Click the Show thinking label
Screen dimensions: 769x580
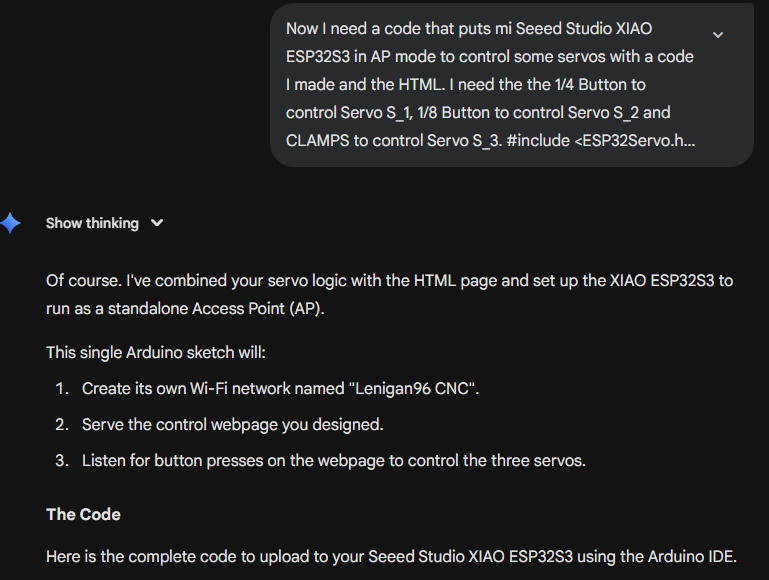point(92,223)
